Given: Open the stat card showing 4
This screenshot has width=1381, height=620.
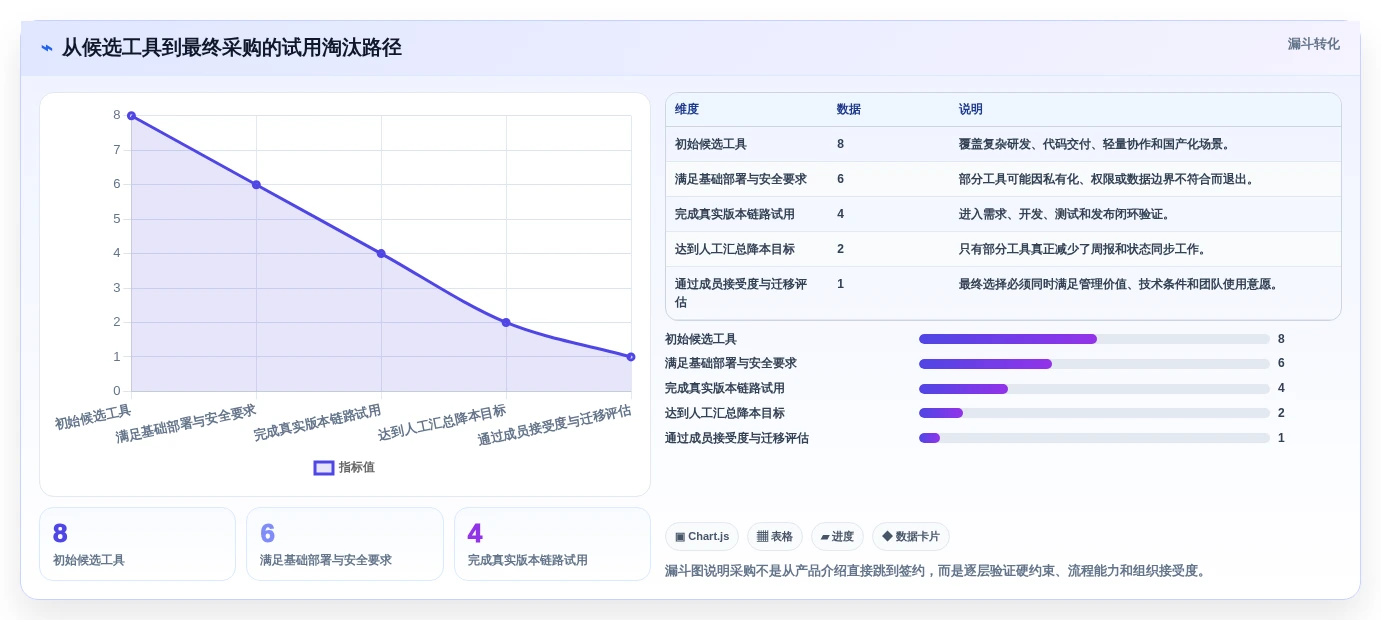Looking at the screenshot, I should pyautogui.click(x=552, y=544).
